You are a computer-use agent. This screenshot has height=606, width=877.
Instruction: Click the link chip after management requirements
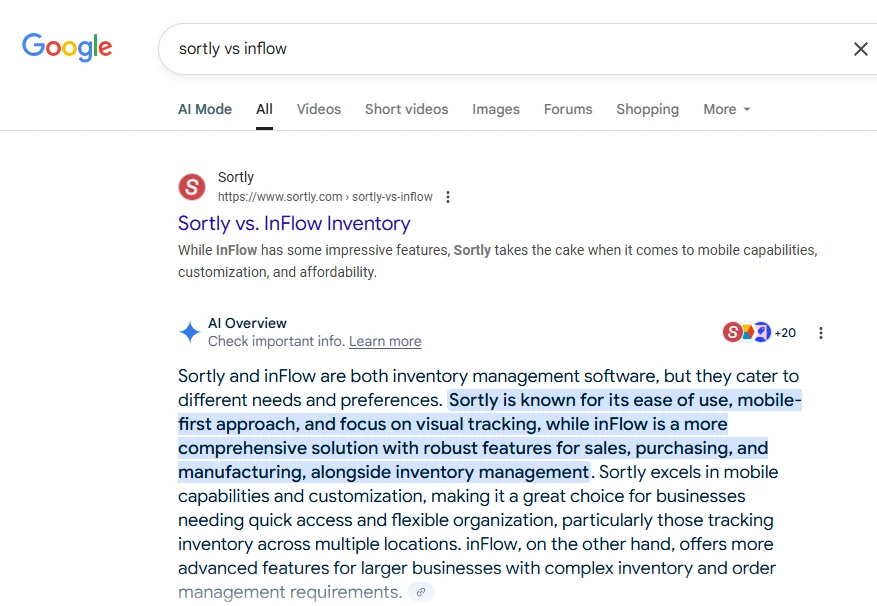click(x=421, y=592)
